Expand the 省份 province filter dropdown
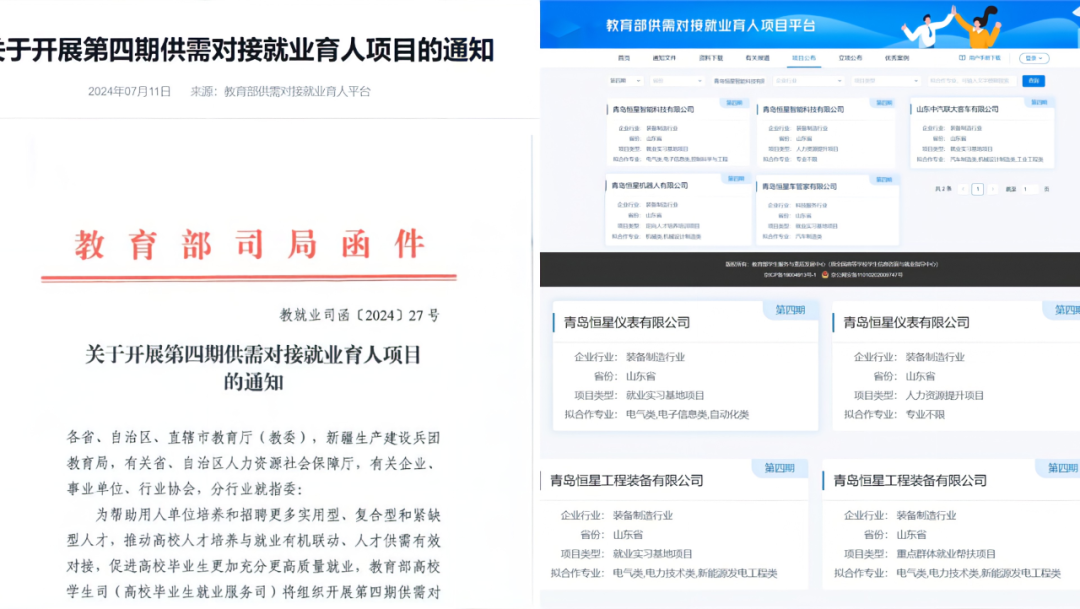Screen dimensions: 1080x609 [x=677, y=80]
